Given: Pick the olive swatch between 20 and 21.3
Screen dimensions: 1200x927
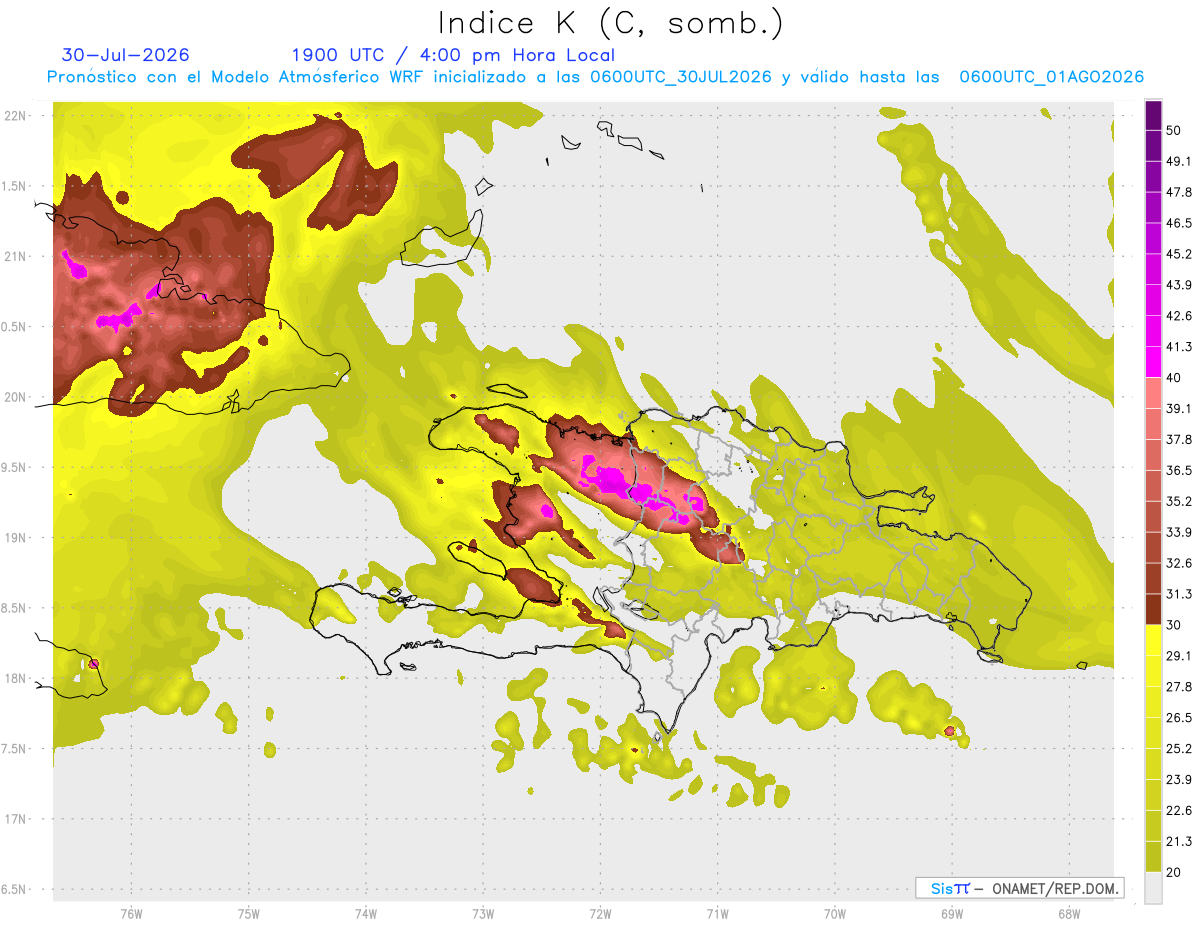Looking at the screenshot, I should click(1153, 856).
